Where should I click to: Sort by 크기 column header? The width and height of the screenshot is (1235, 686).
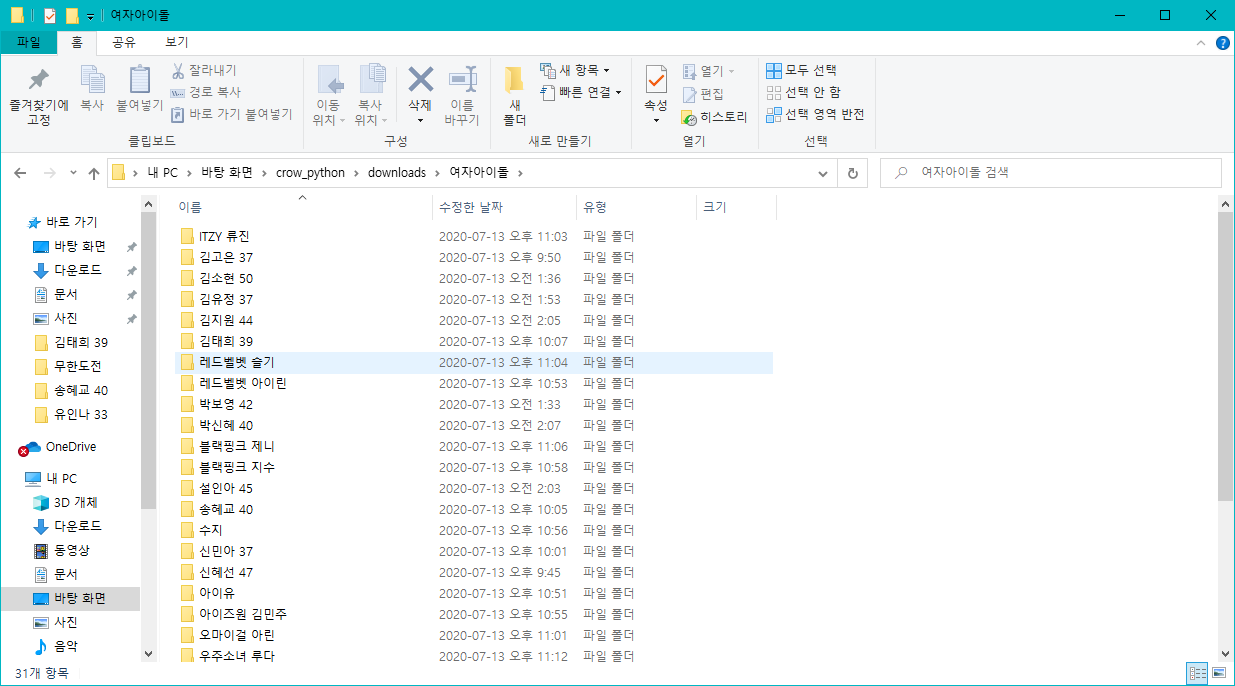tap(736, 207)
